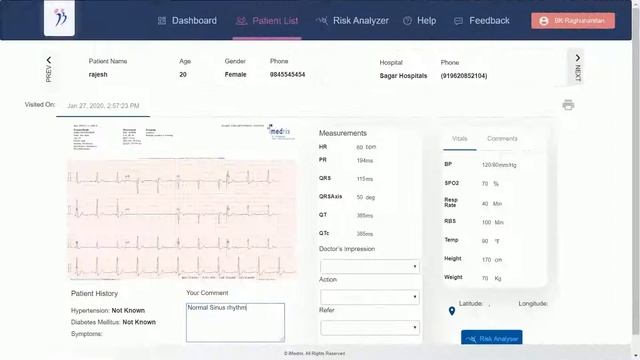
Task: Click the printer icon to print report
Action: 568,105
